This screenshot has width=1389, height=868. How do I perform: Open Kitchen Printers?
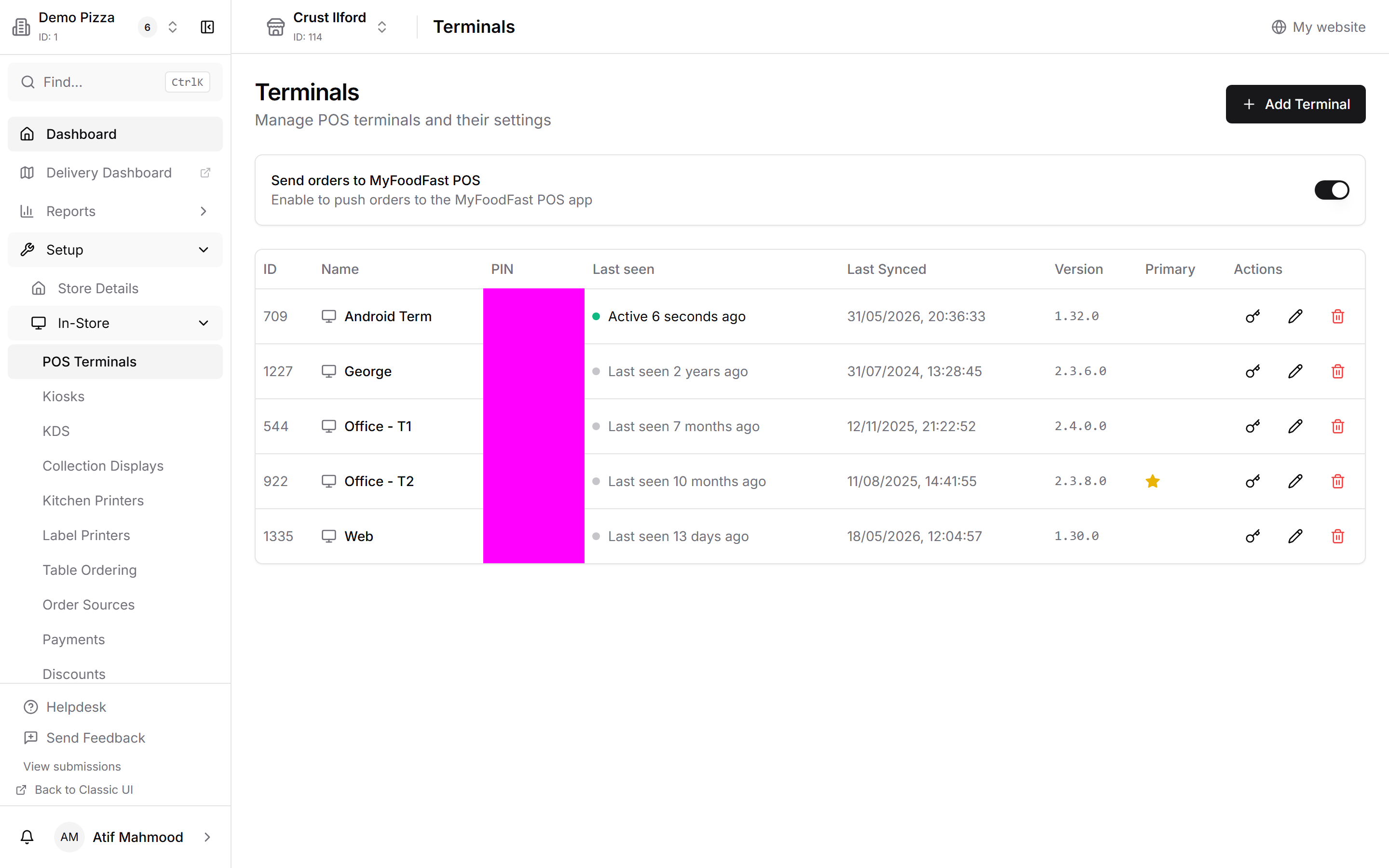click(x=93, y=501)
